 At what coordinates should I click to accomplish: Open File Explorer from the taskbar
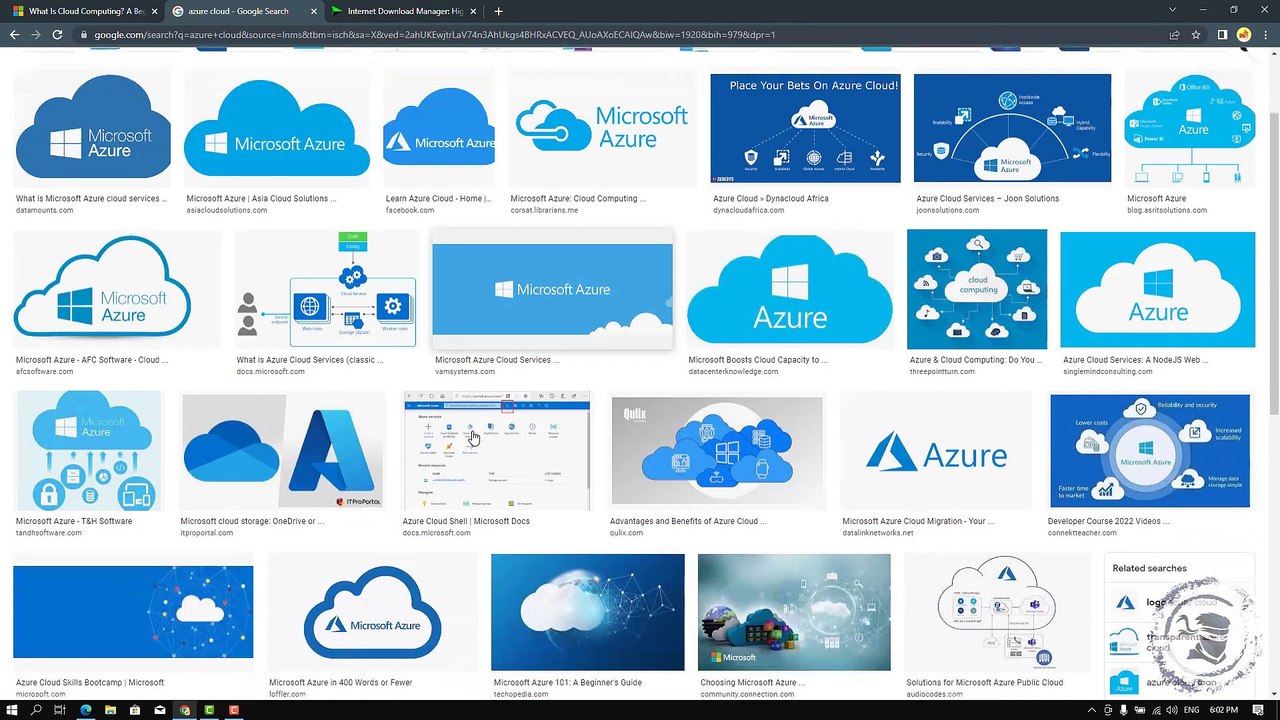tap(110, 711)
